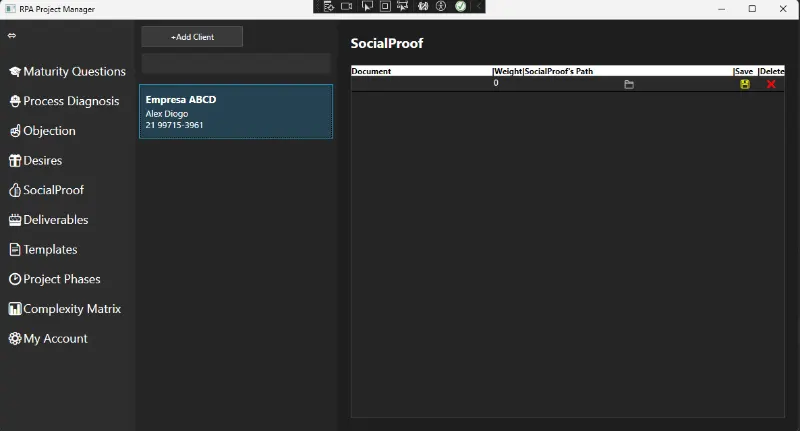
Task: Click the binding failures icon in toolbar
Action: pos(423,6)
